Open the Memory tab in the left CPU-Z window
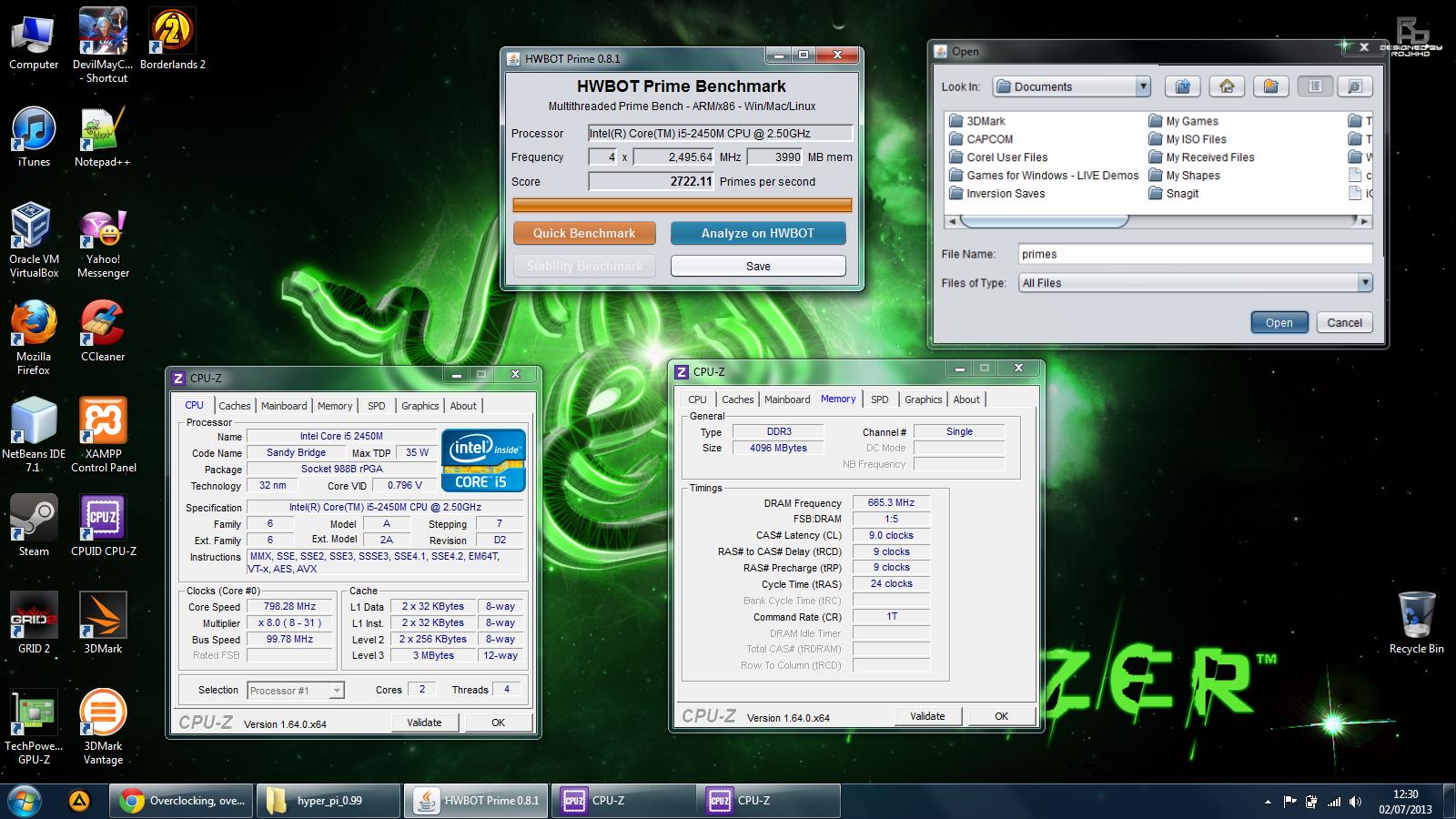Viewport: 1456px width, 819px height. 335,406
